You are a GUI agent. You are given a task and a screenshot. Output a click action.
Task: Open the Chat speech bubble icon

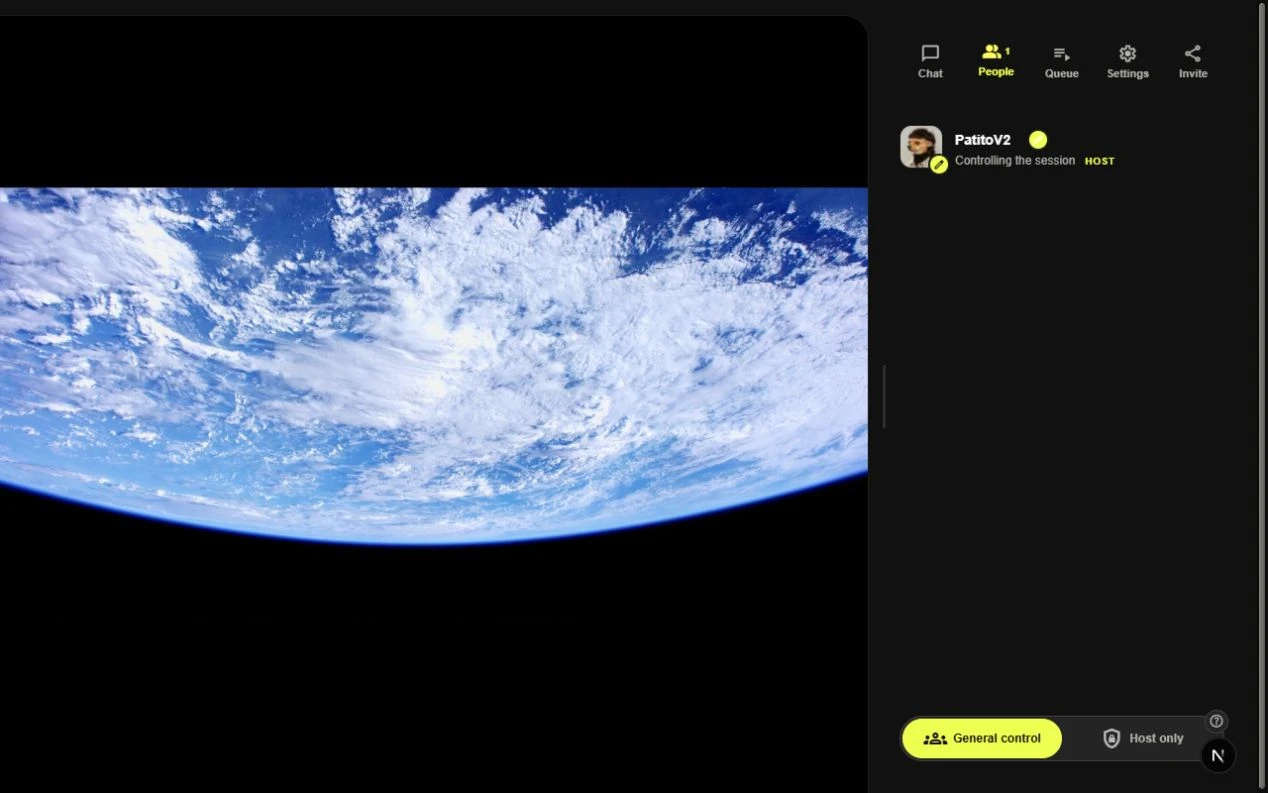pos(930,53)
